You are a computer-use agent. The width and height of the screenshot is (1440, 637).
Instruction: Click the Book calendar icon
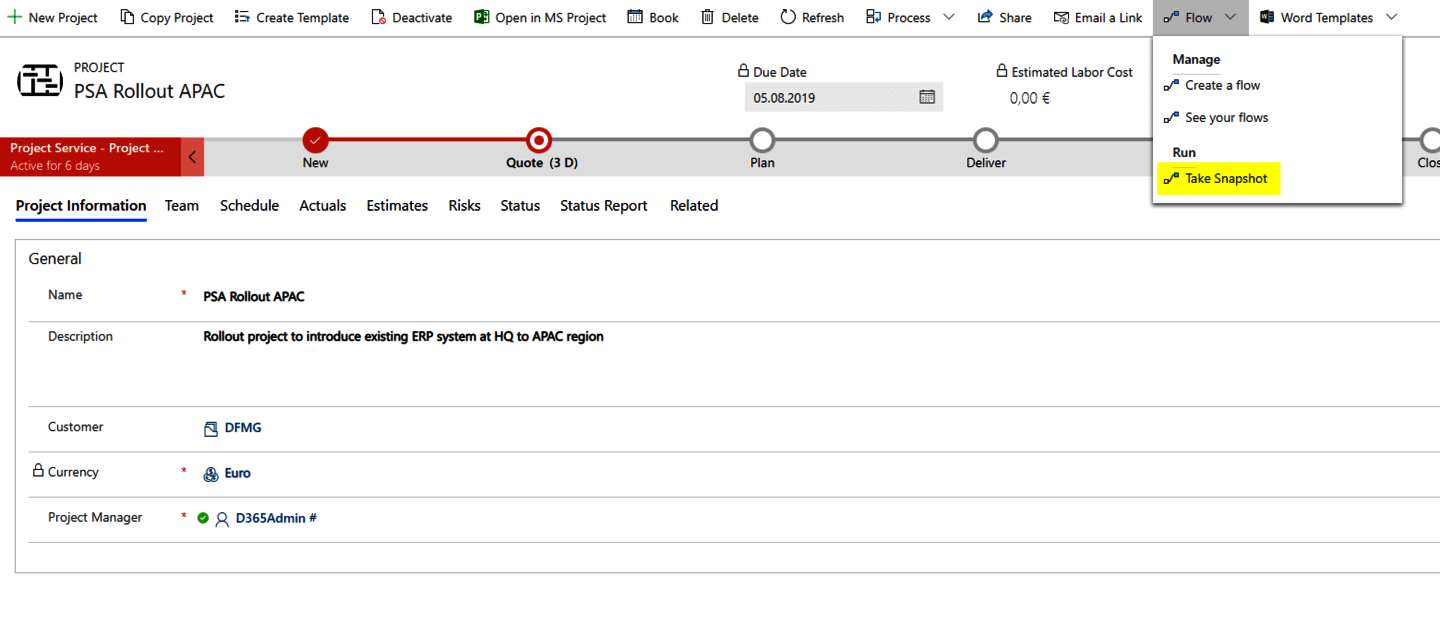[635, 17]
